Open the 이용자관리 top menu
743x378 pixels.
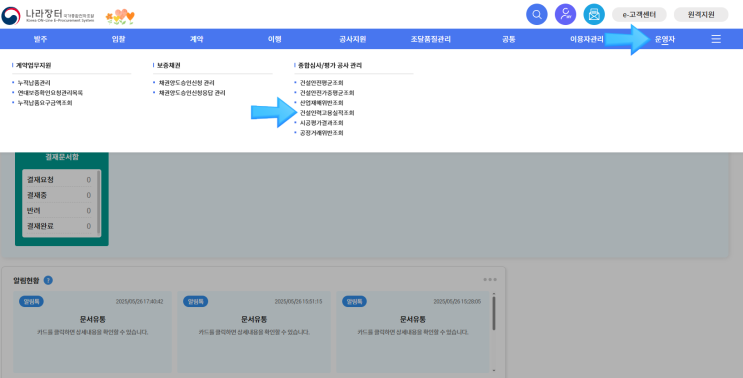[x=587, y=39]
